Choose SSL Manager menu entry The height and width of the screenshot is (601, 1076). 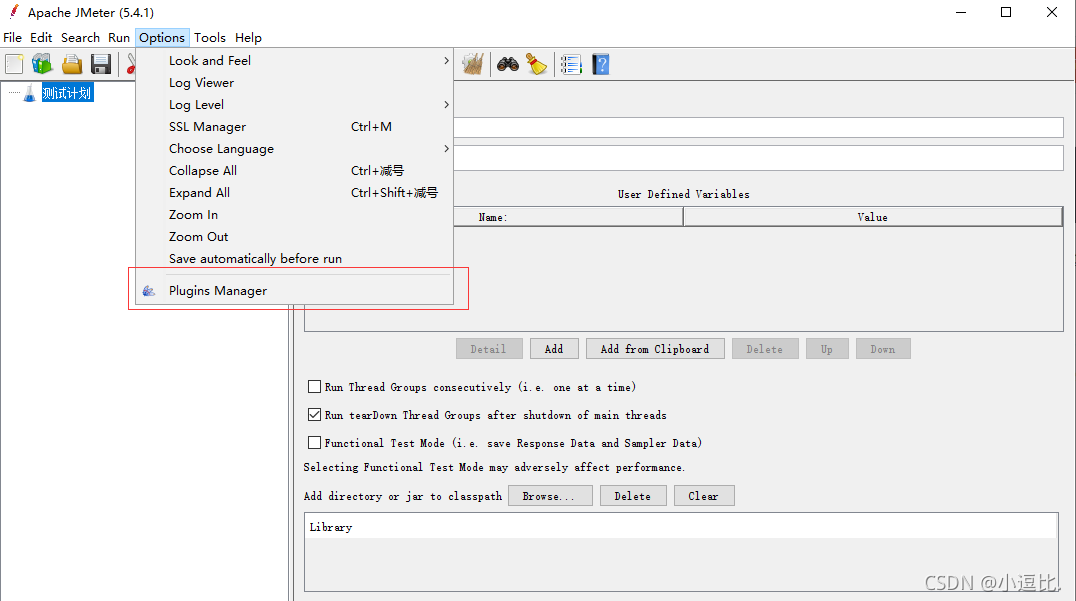pyautogui.click(x=294, y=126)
